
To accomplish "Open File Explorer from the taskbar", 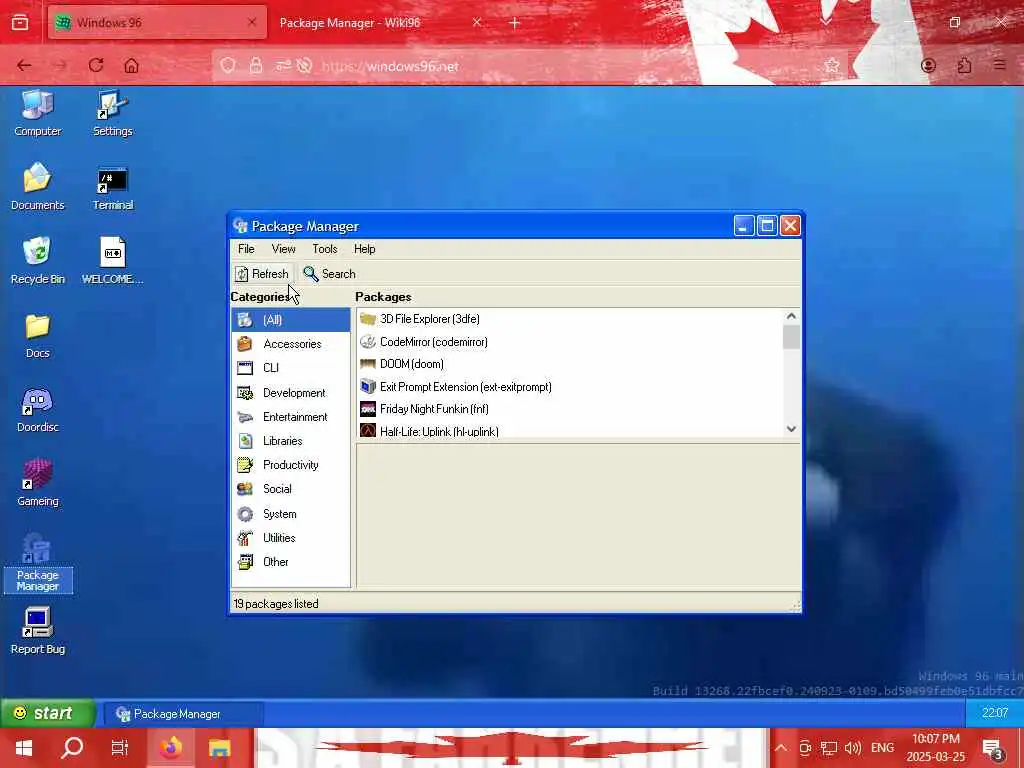I will tap(220, 748).
